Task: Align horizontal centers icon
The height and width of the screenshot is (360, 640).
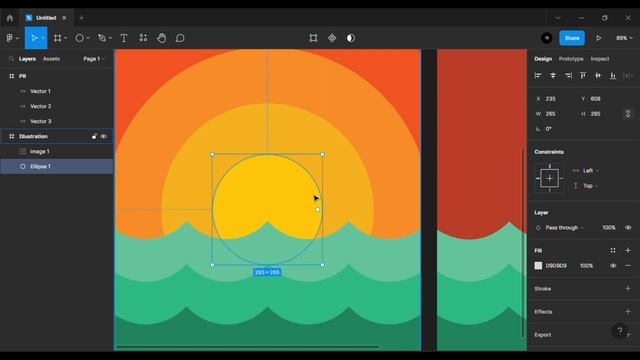Action: pos(553,76)
